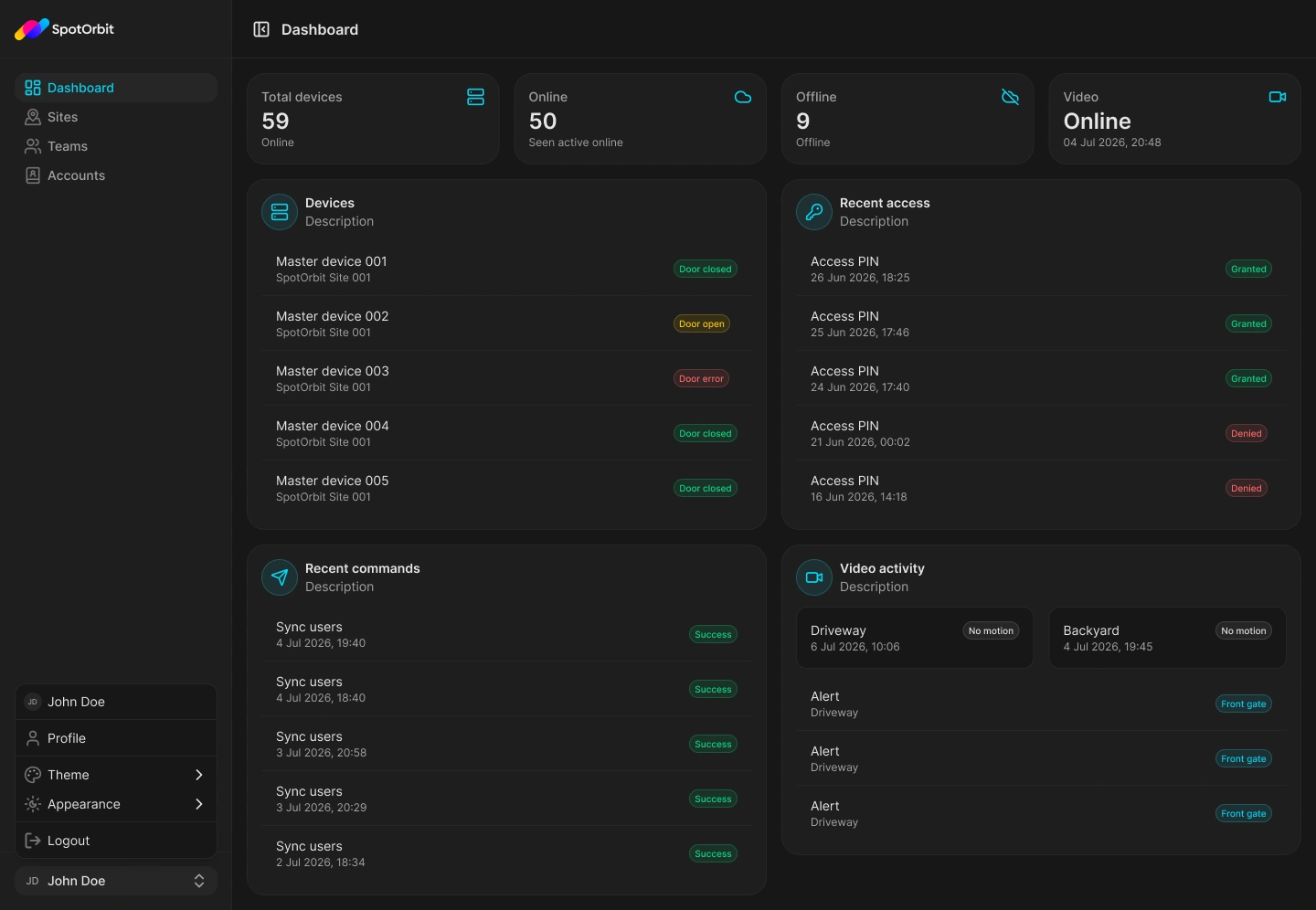Toggle the sidebar collapse icon
The width and height of the screenshot is (1316, 910).
pyautogui.click(x=261, y=29)
